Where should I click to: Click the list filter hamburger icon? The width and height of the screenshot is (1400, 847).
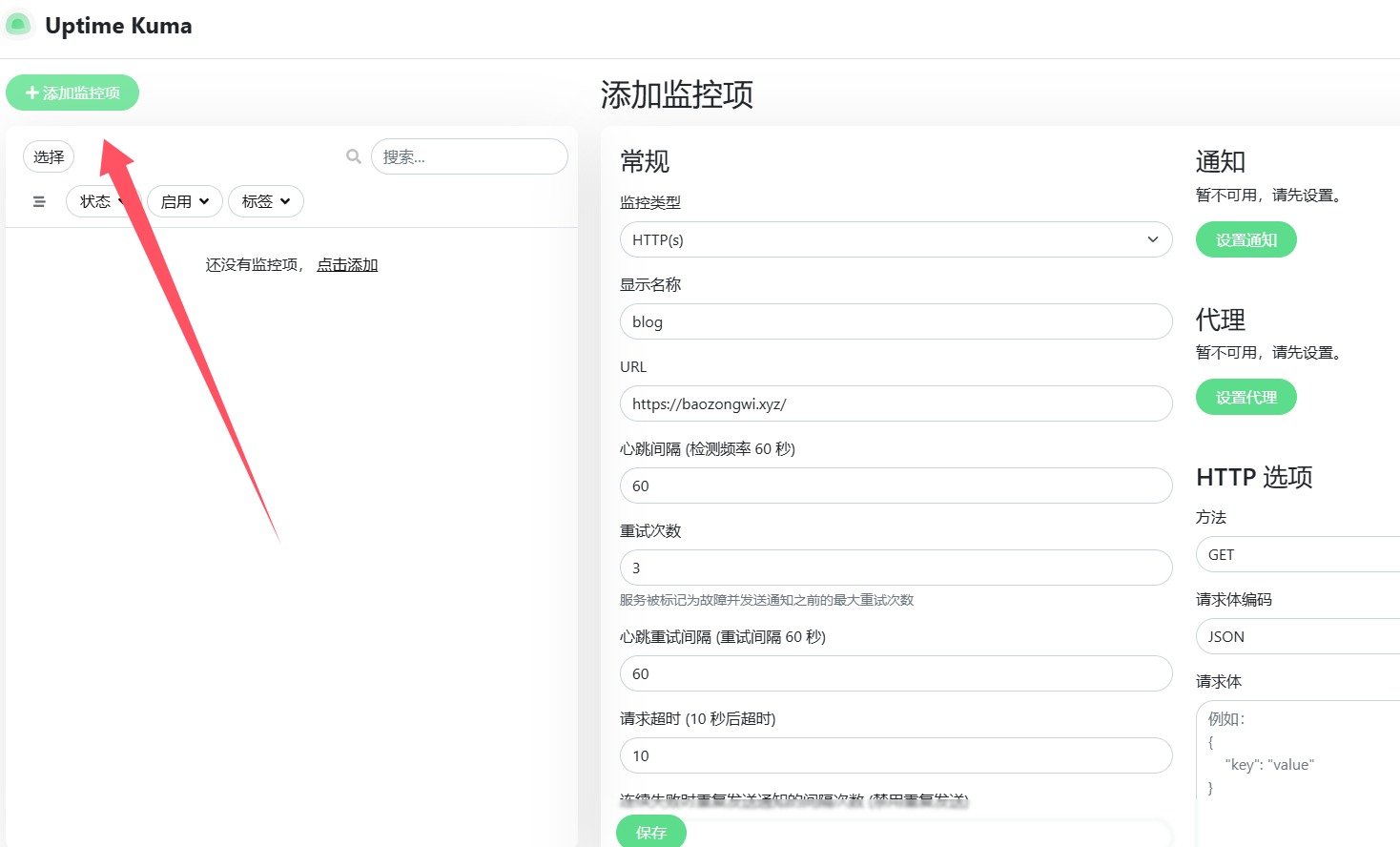point(39,201)
